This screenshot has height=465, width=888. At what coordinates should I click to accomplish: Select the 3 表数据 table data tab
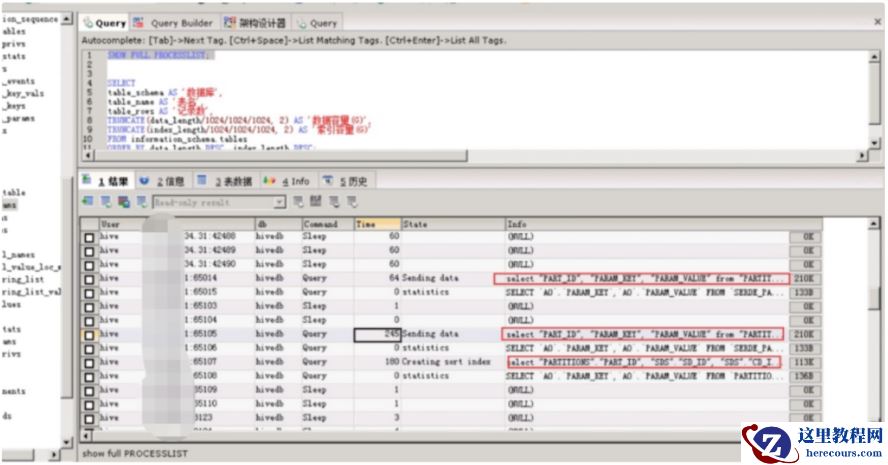click(x=225, y=181)
